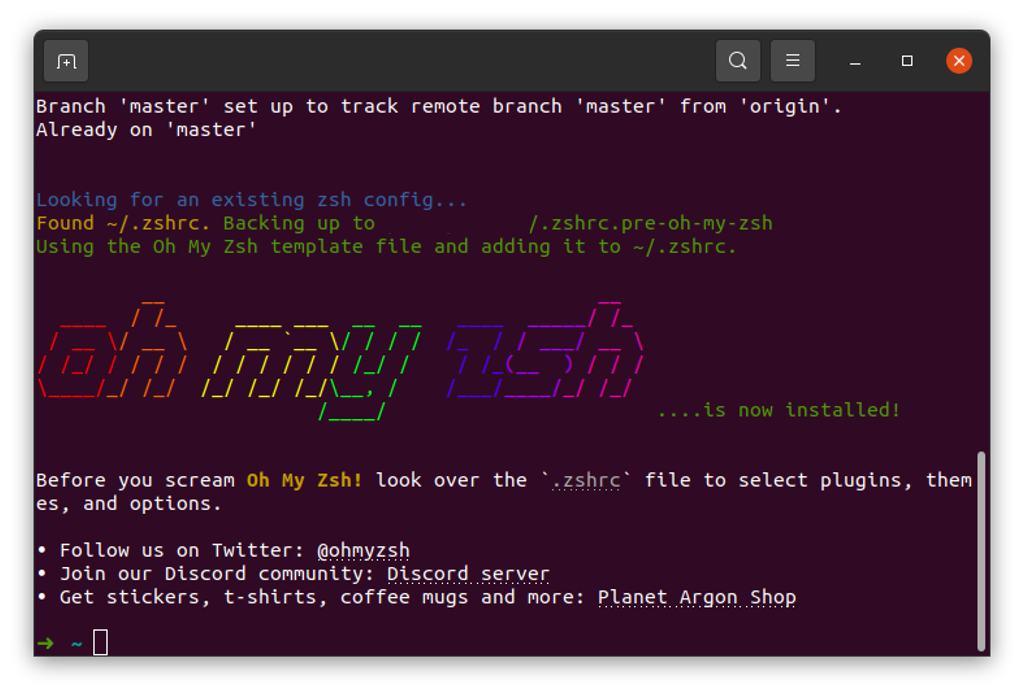Open the terminal search tool
This screenshot has width=1024, height=694.
[x=738, y=61]
